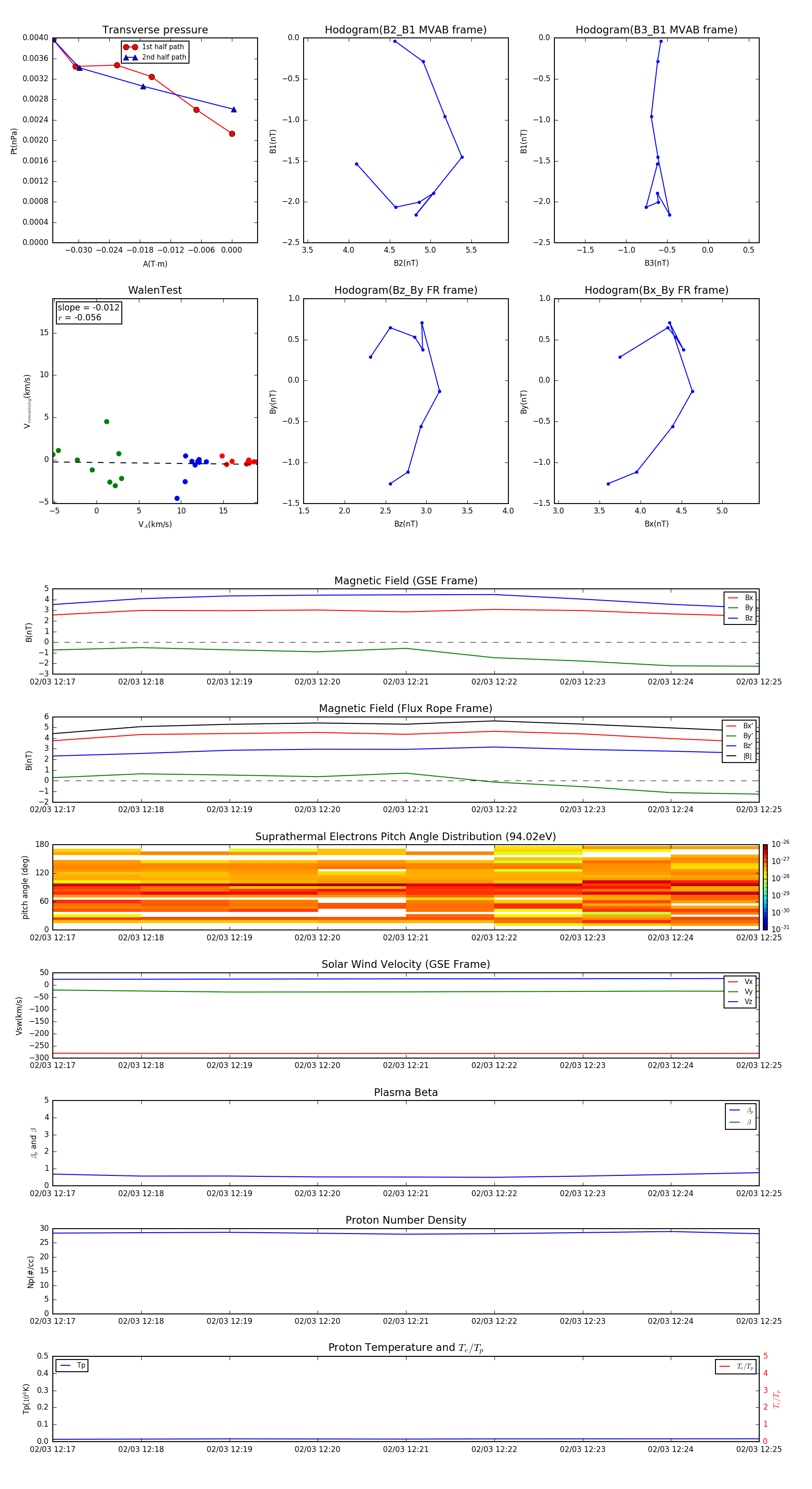Click the |B| entry in Flux Rope legend

point(739,756)
